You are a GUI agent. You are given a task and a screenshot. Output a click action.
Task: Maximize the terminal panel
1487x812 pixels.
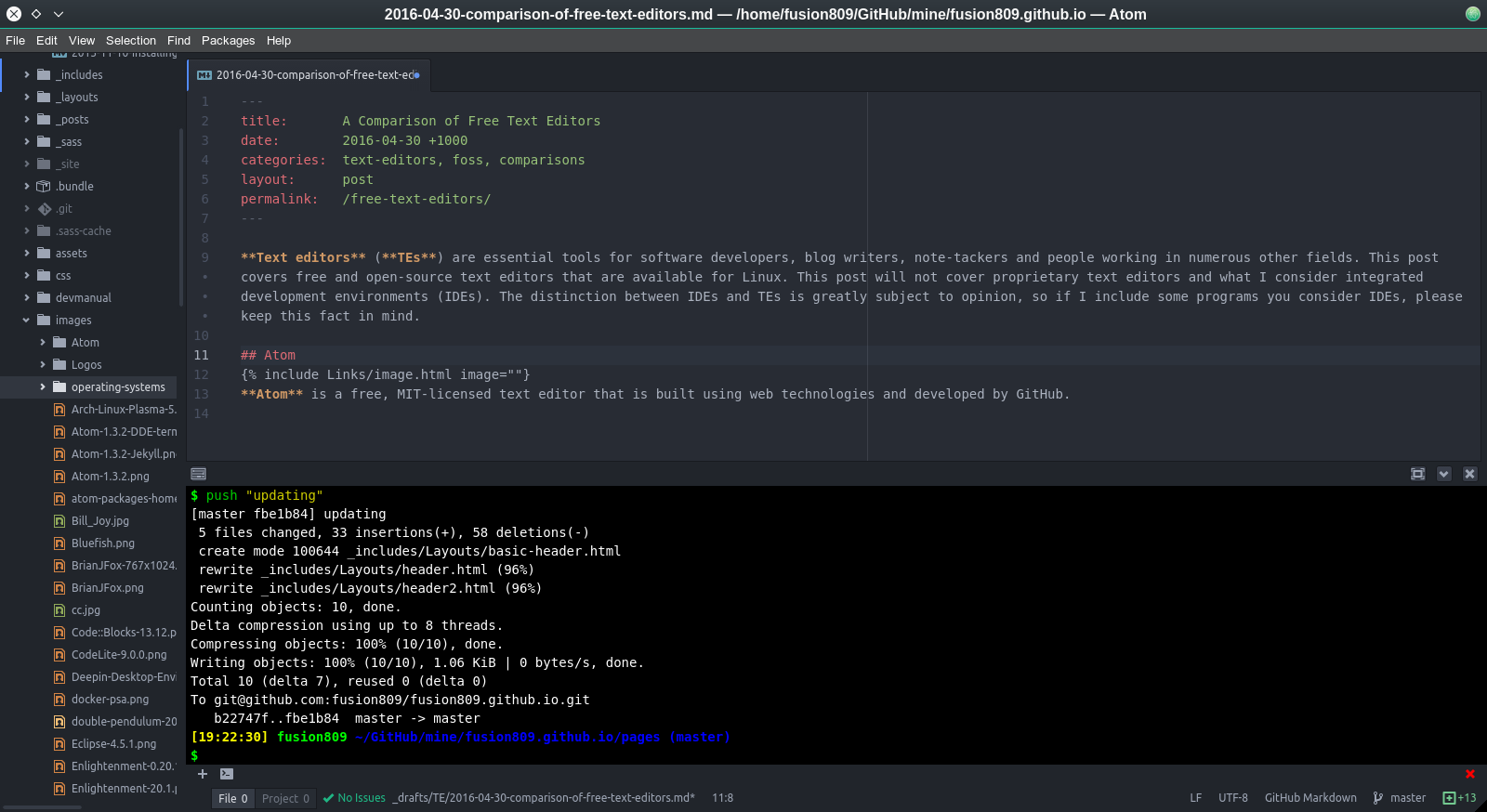point(1417,474)
